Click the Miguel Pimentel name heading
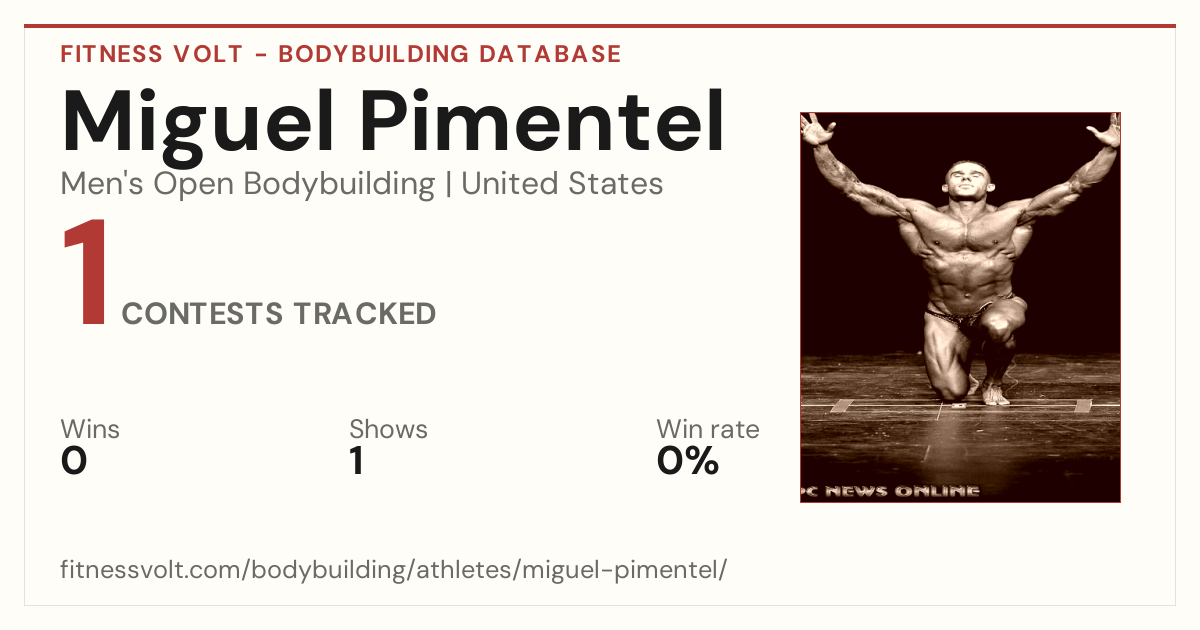Viewport: 1200px width, 630px height. coord(393,123)
